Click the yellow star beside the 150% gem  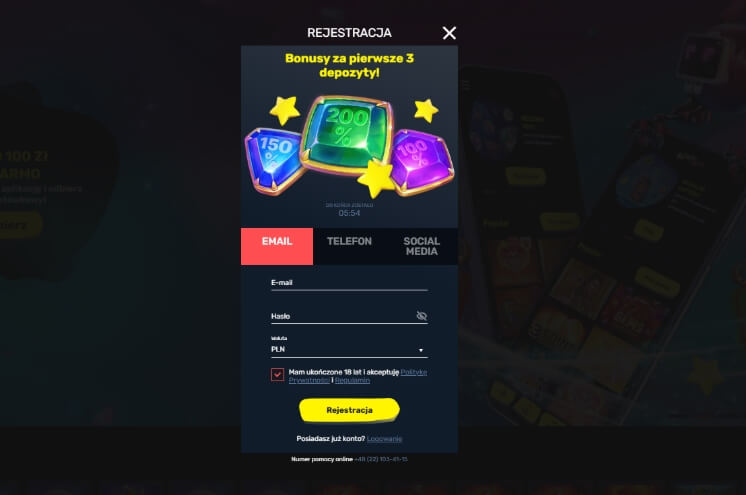(x=285, y=110)
